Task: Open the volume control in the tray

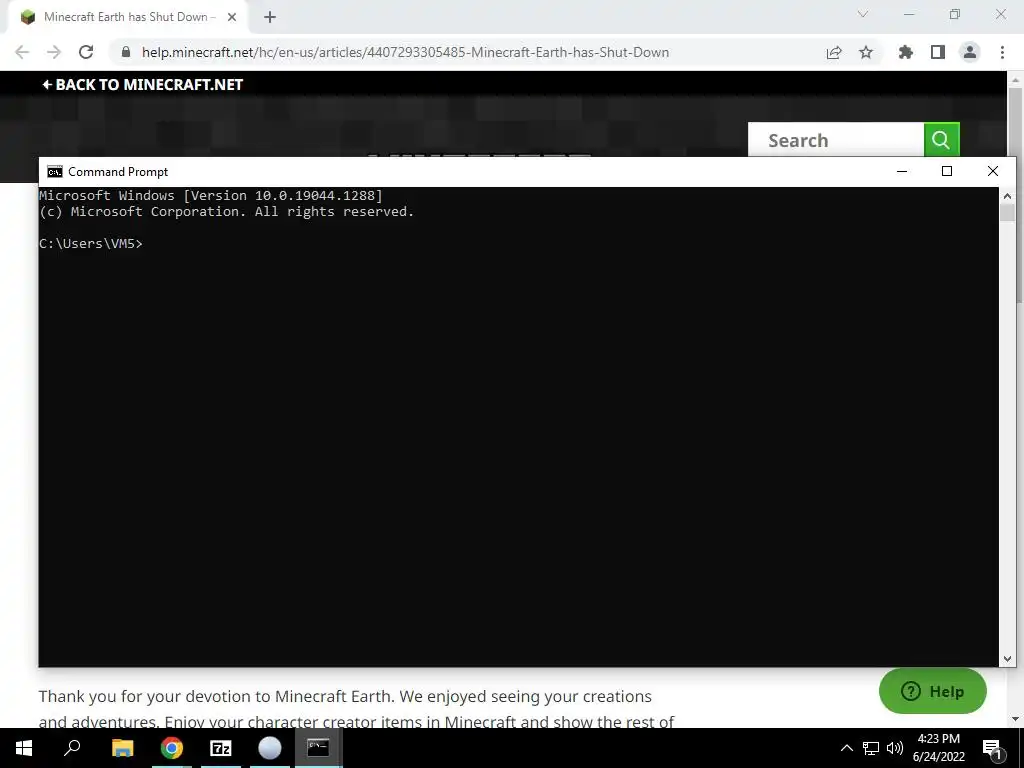Action: click(x=895, y=748)
